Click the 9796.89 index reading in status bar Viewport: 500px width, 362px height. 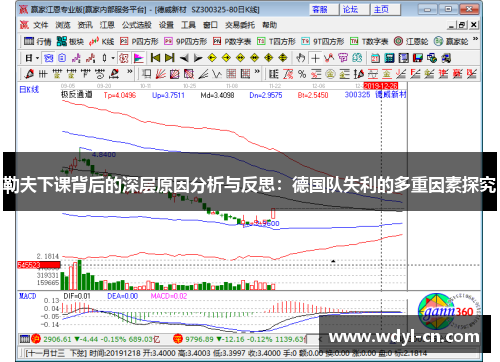(200, 339)
